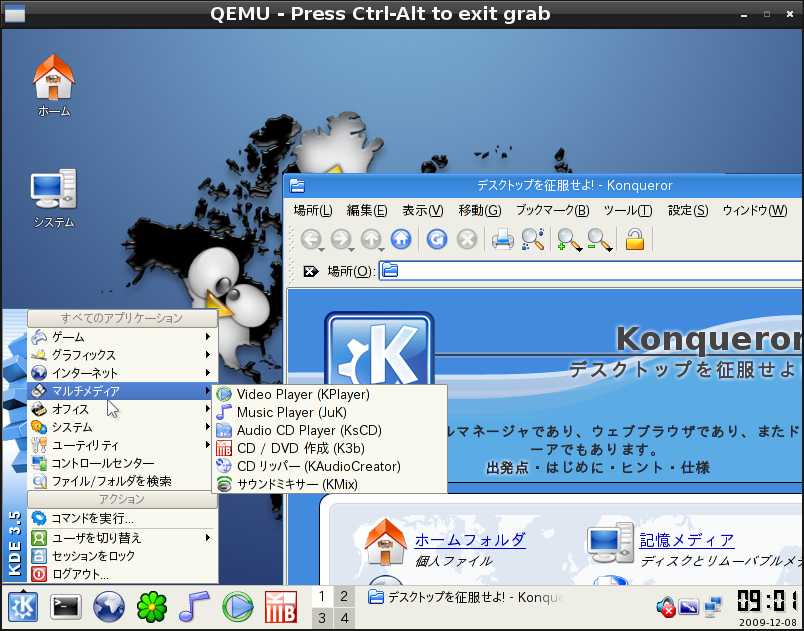
Task: Click the 仕様 link
Action: 695,467
